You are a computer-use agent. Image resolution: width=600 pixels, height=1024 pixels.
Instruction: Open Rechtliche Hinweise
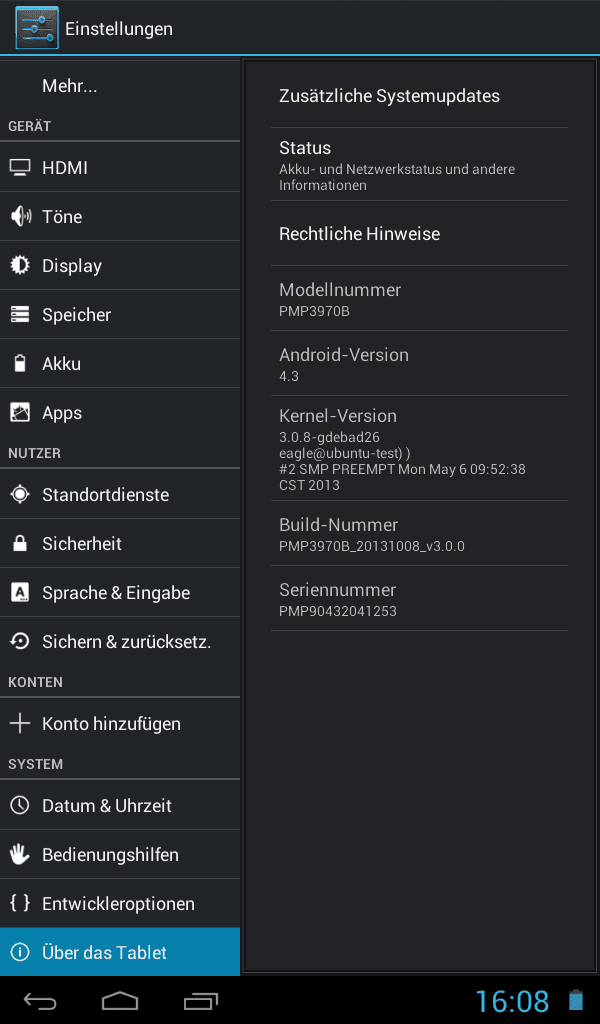tap(419, 234)
